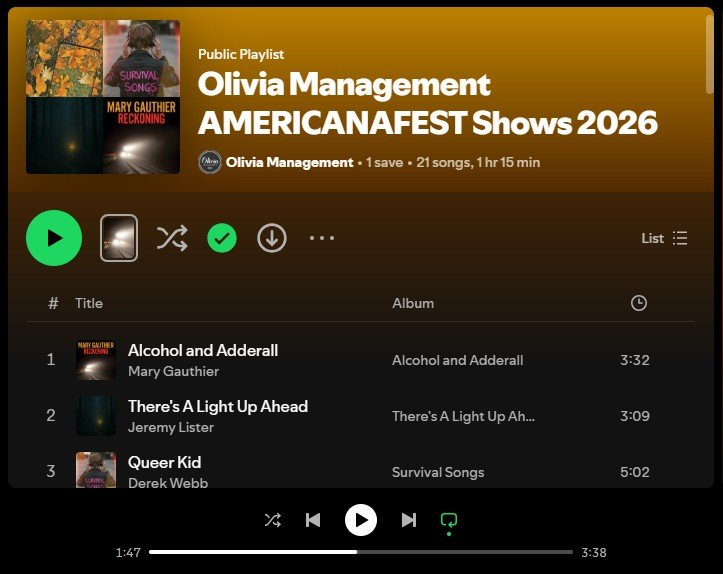
Task: Skip to the next track
Action: point(409,520)
